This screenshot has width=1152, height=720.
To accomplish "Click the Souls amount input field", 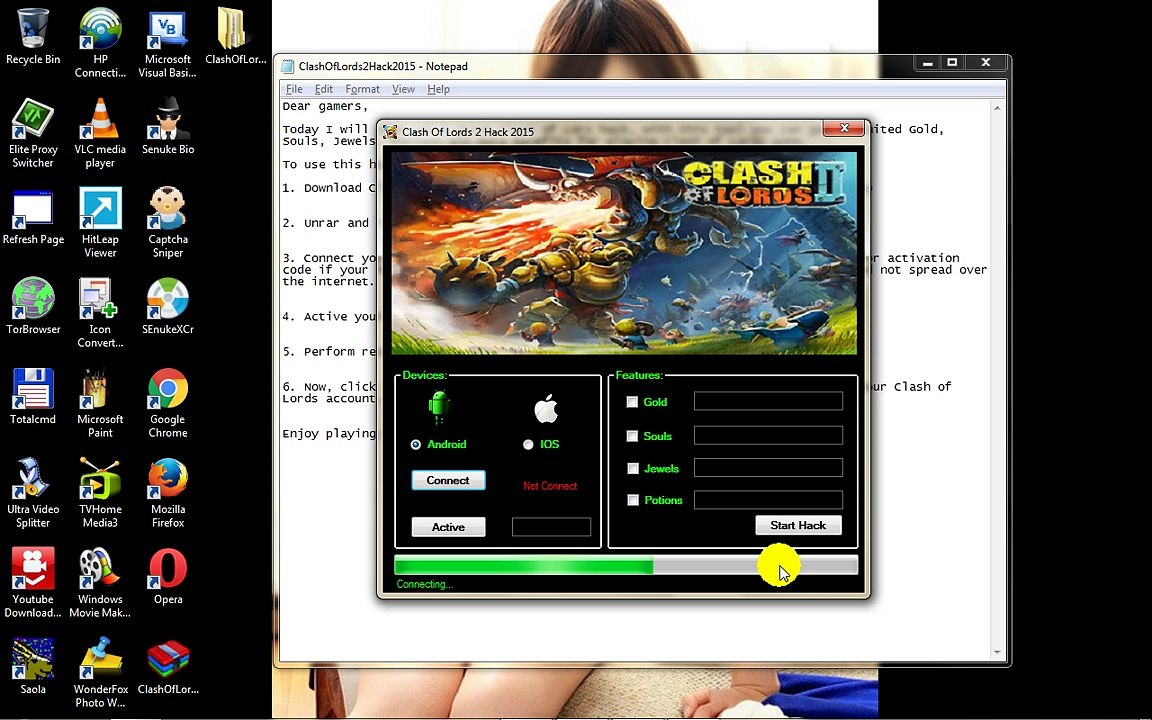I will point(768,435).
